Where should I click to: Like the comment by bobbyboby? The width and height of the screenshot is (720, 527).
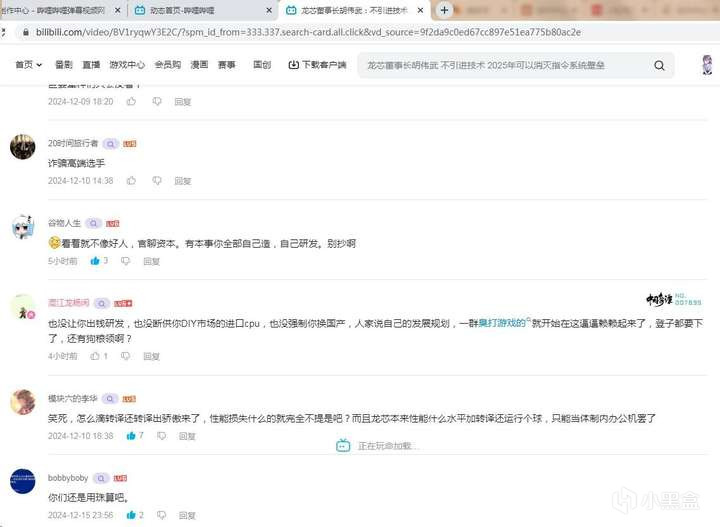131,515
